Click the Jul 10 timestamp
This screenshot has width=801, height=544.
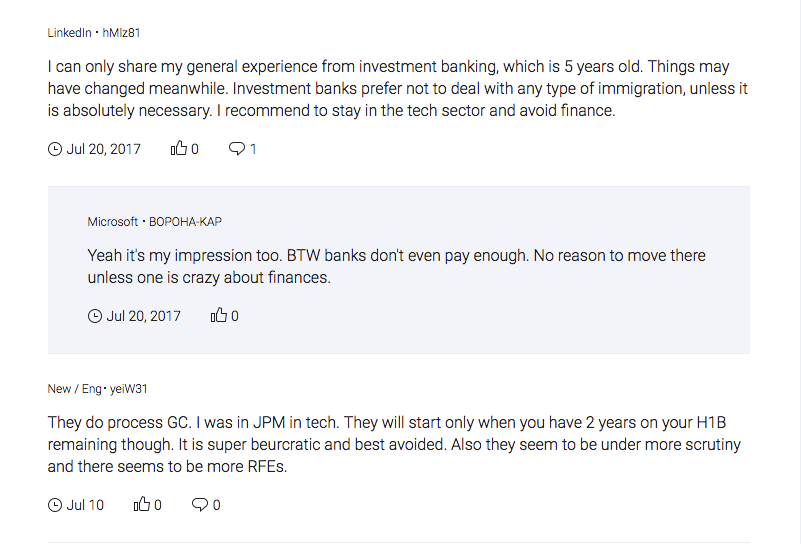(x=85, y=505)
